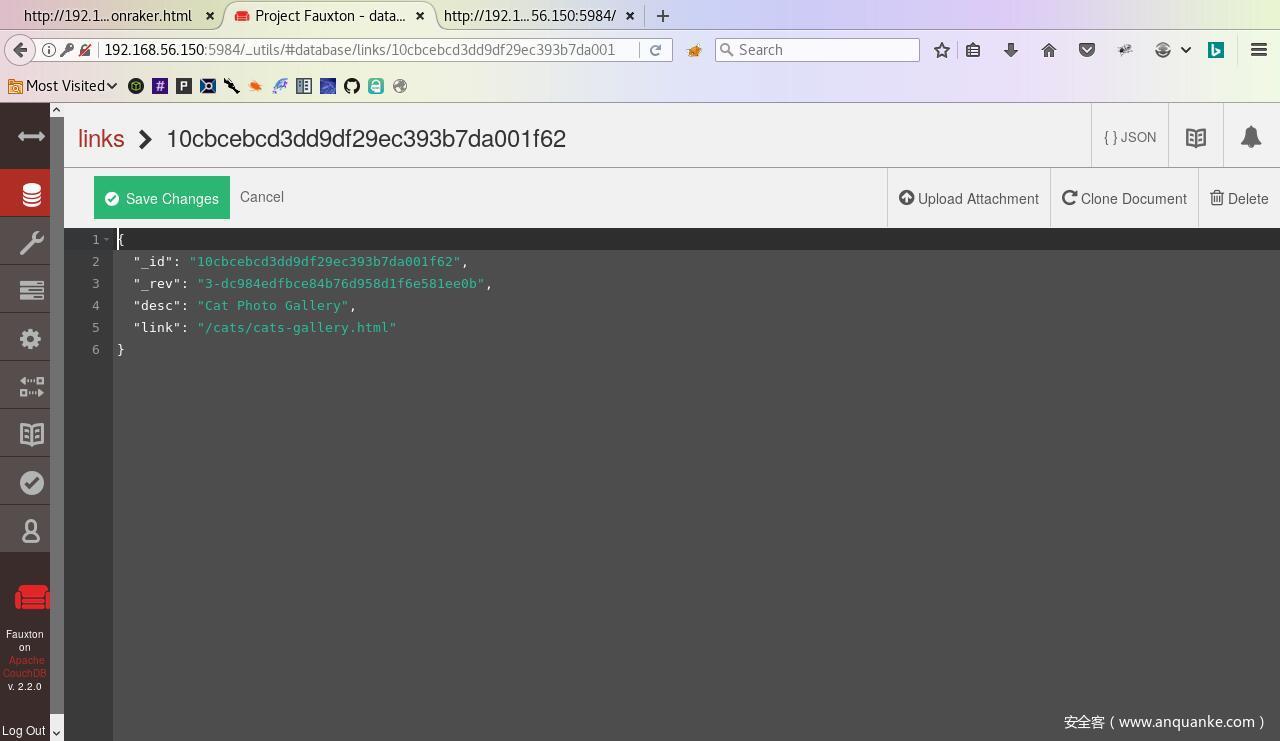Click the browser Search input field
This screenshot has height=741, width=1280.
826,50
